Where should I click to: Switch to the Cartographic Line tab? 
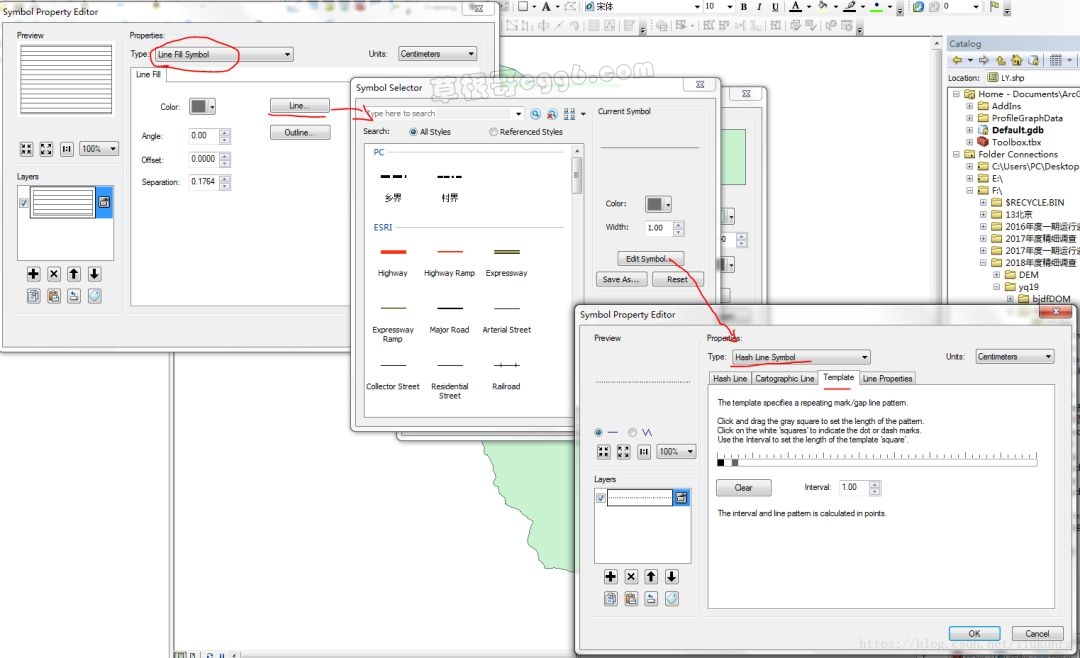click(784, 379)
